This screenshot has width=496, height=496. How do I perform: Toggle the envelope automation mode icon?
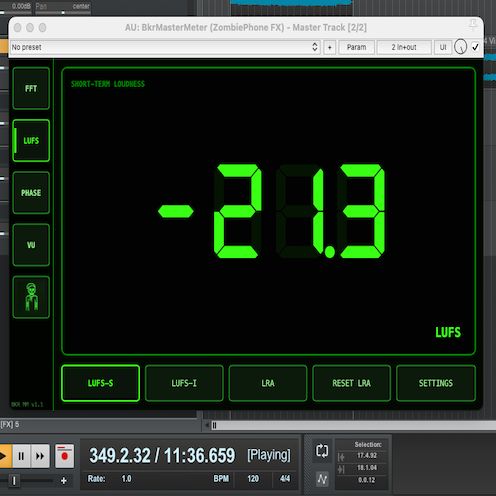[x=322, y=479]
